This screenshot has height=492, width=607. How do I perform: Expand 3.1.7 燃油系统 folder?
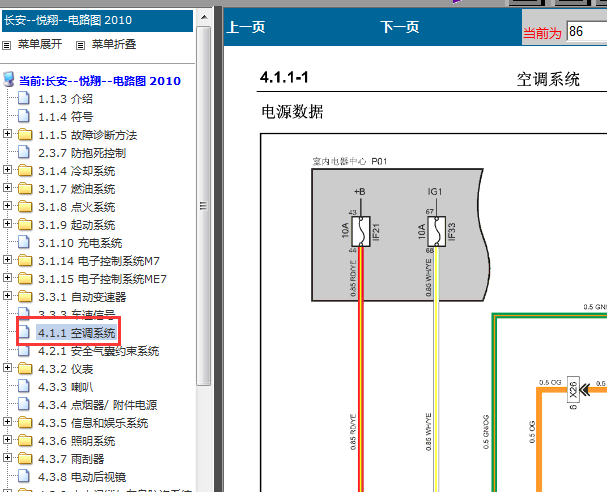pos(7,188)
